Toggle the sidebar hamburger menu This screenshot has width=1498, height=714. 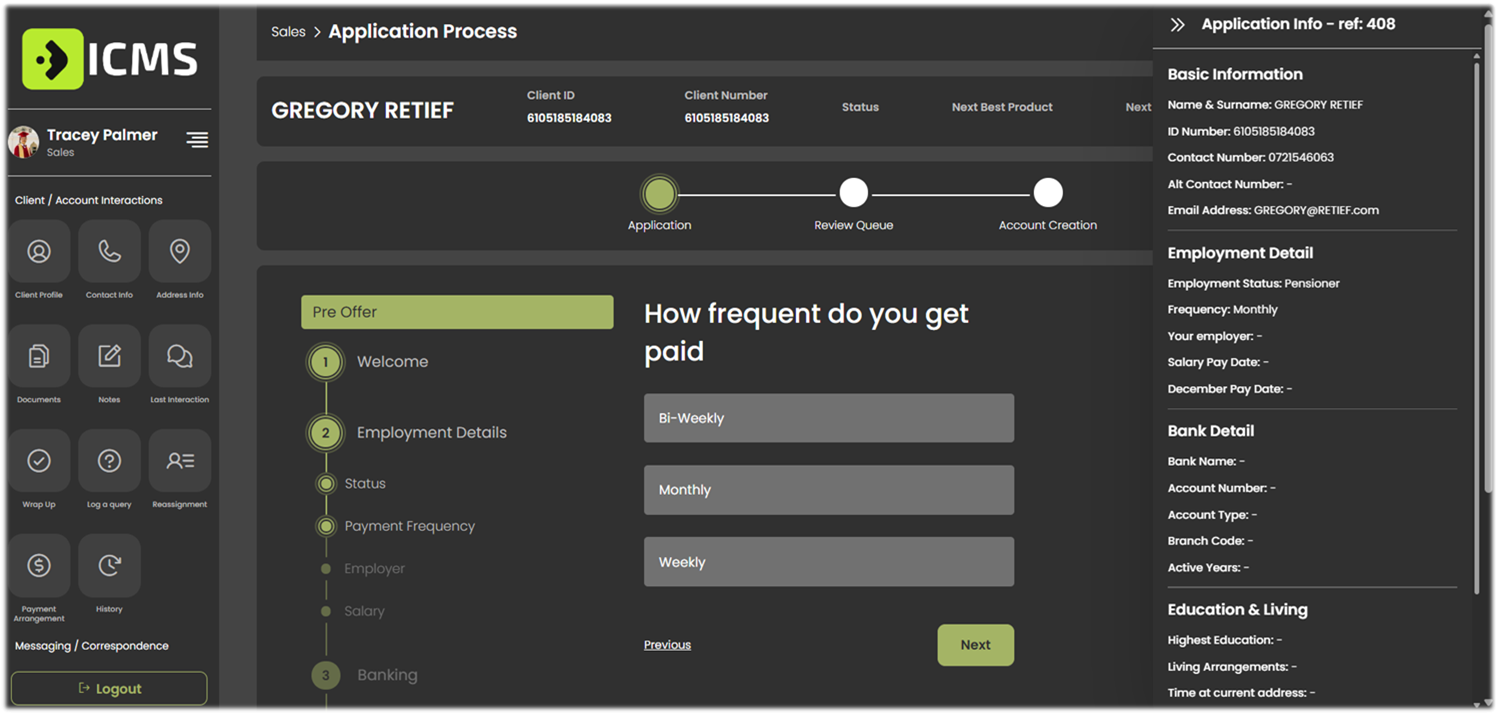coord(197,140)
